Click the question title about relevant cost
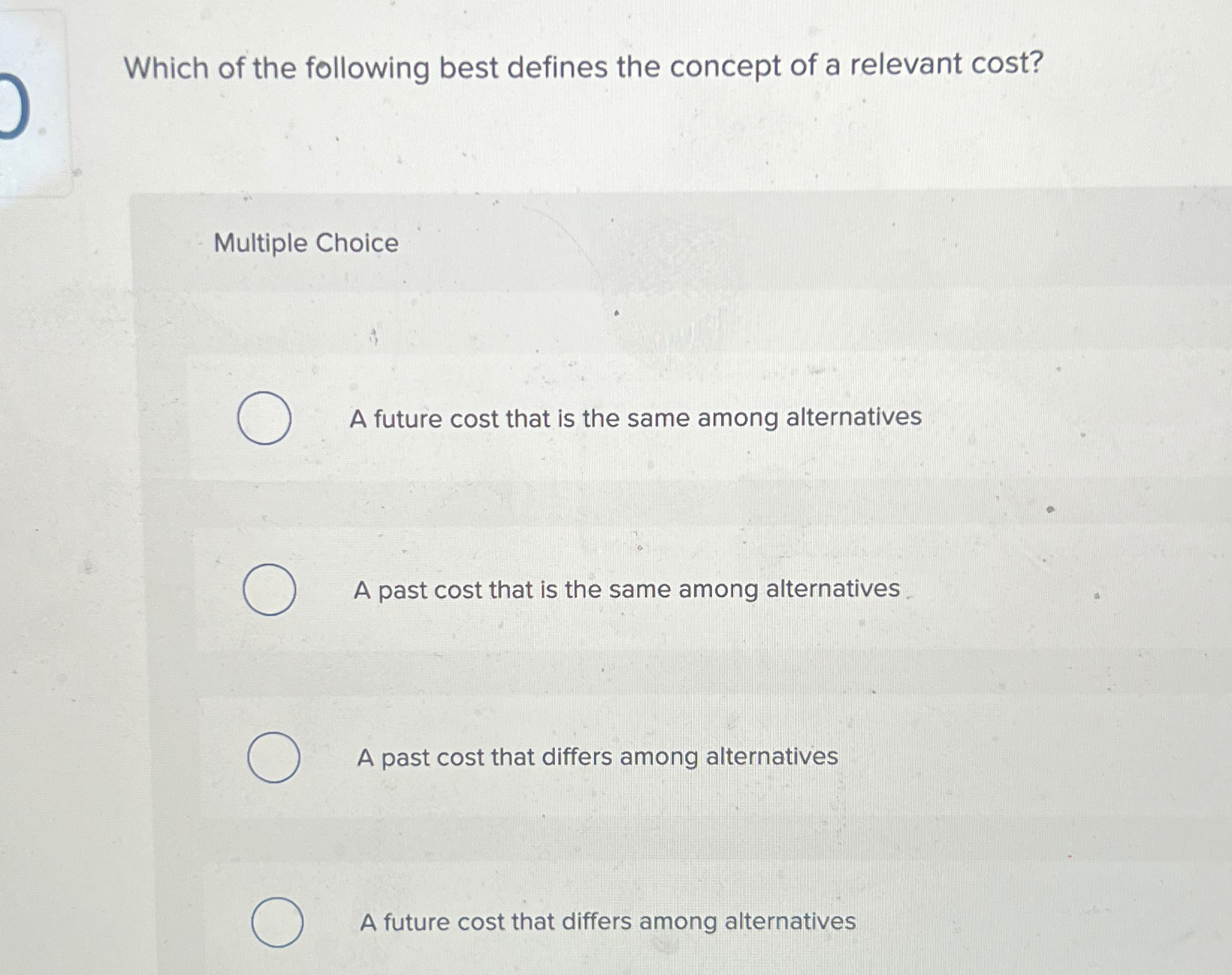Screen dimensions: 1232x975 pos(582,69)
